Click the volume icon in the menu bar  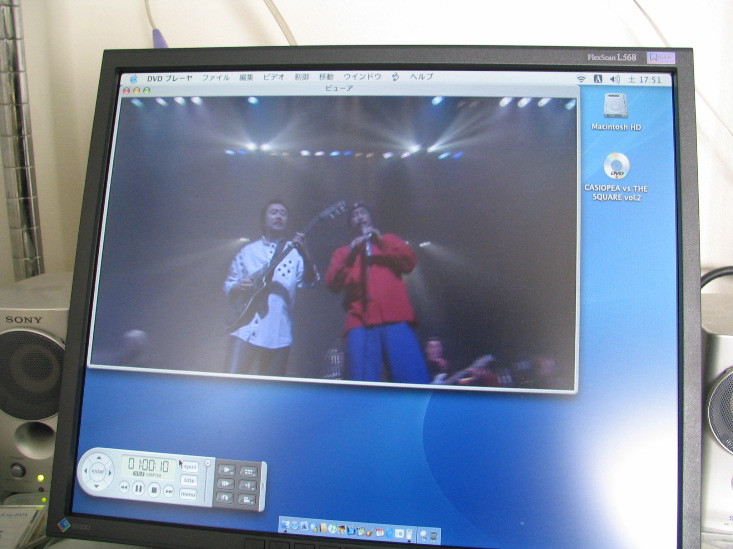coord(615,79)
